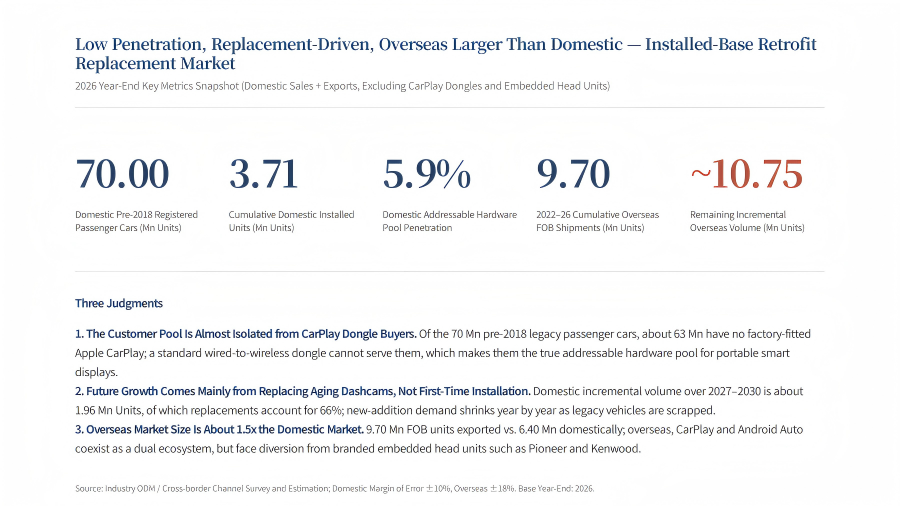The height and width of the screenshot is (506, 900).
Task: Click the red ~10.75 metric value
Action: pos(746,174)
